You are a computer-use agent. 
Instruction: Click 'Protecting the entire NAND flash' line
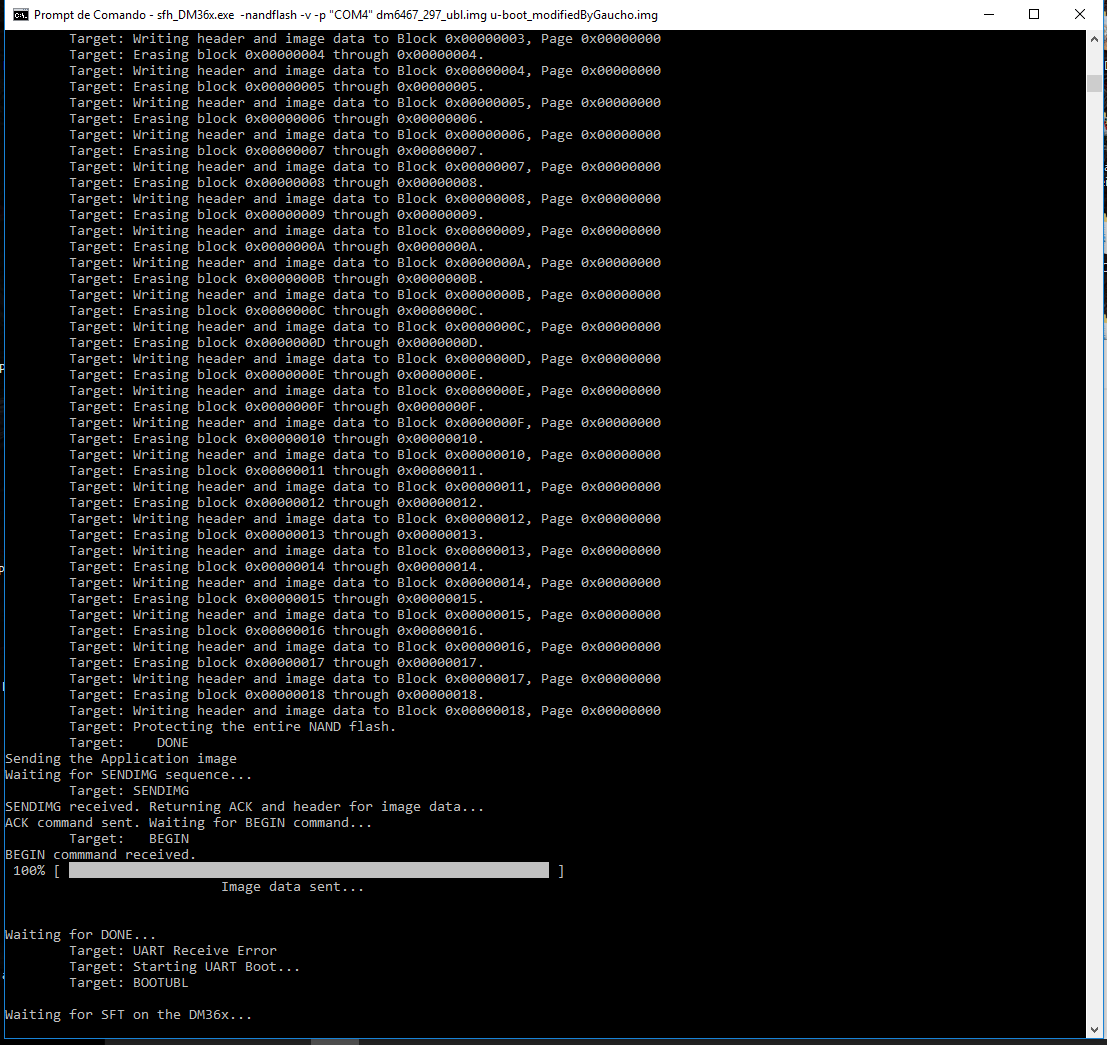coord(232,727)
